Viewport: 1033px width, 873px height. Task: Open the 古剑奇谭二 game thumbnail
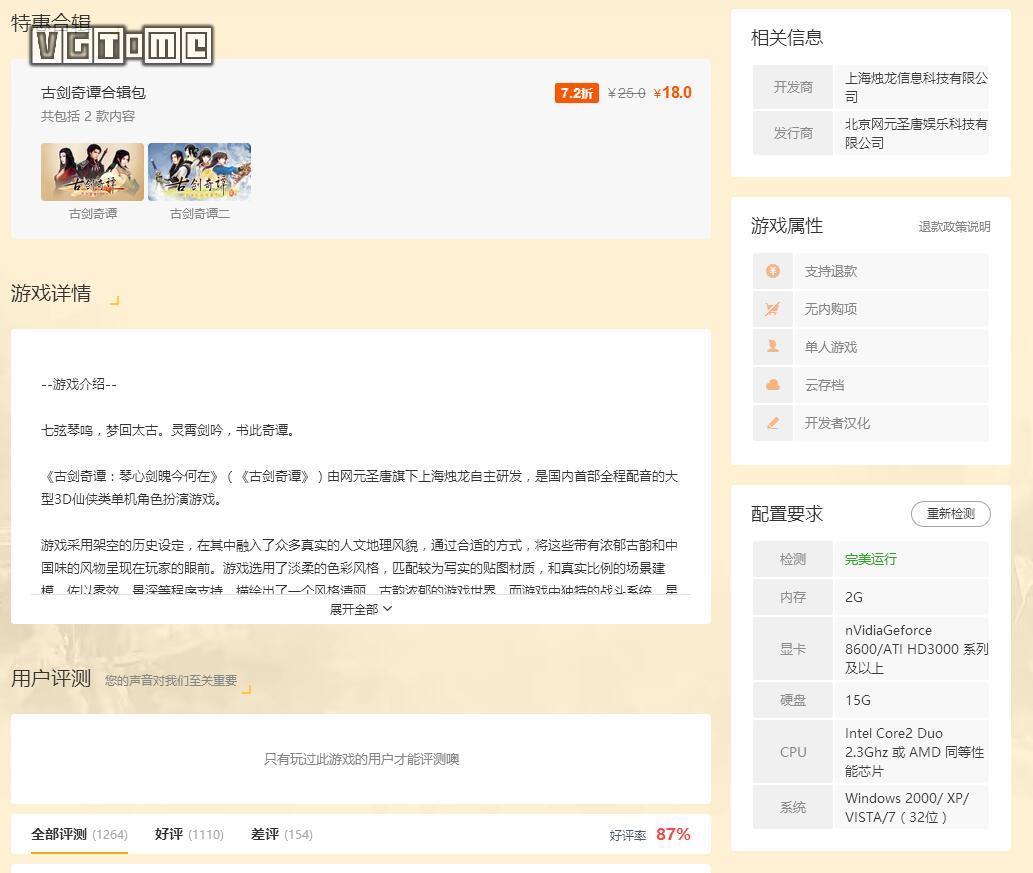(x=199, y=171)
